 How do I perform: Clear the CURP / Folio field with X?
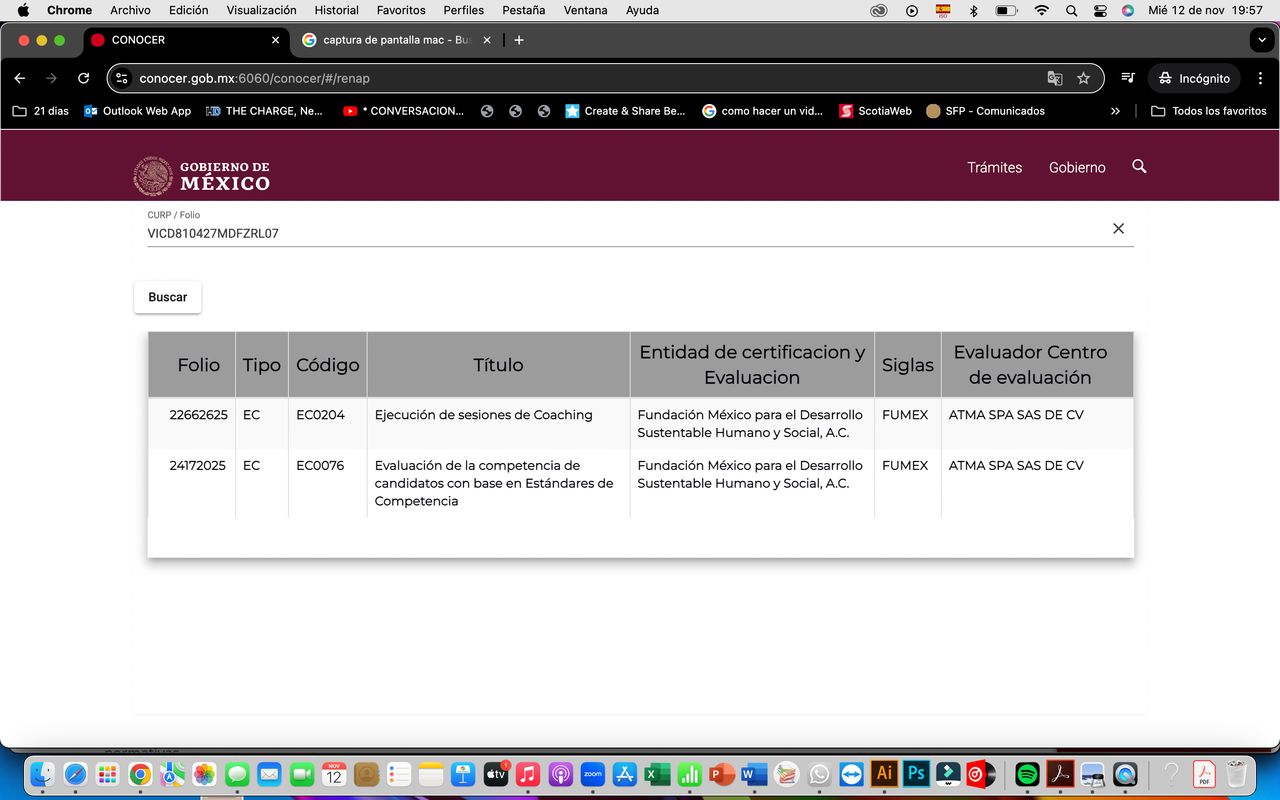tap(1118, 229)
